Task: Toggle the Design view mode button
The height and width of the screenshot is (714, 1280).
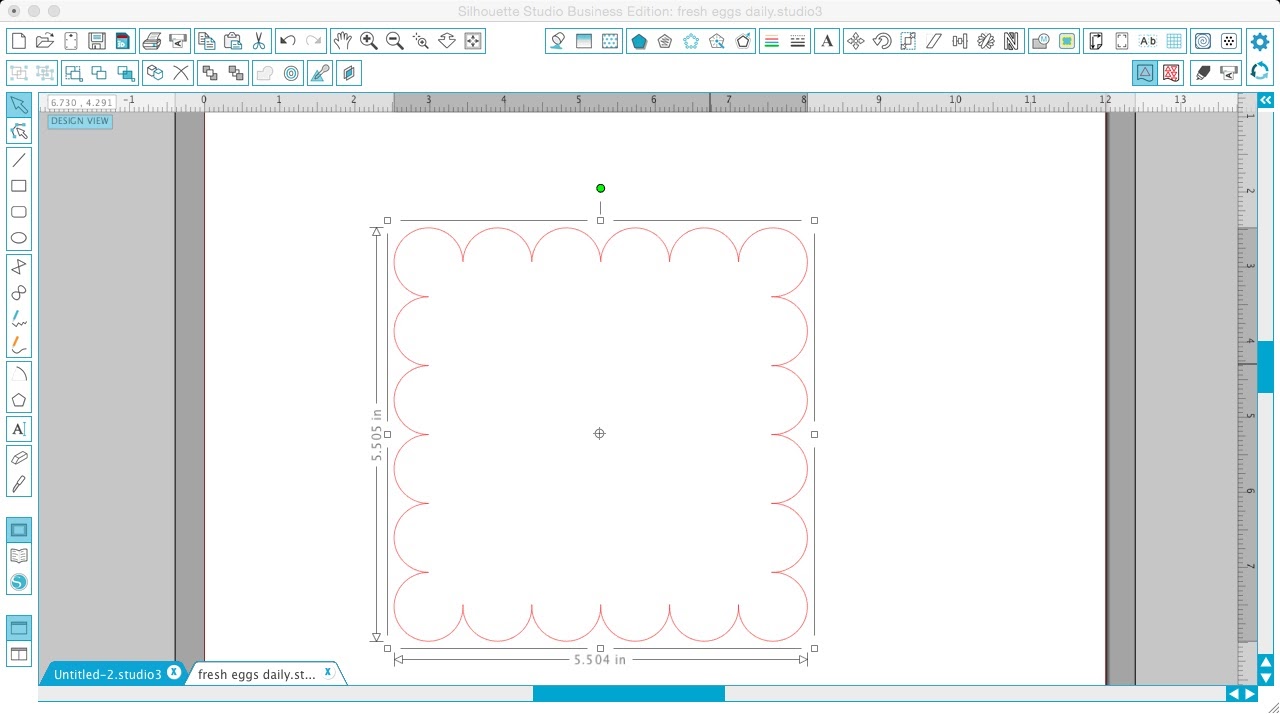Action: [1144, 73]
